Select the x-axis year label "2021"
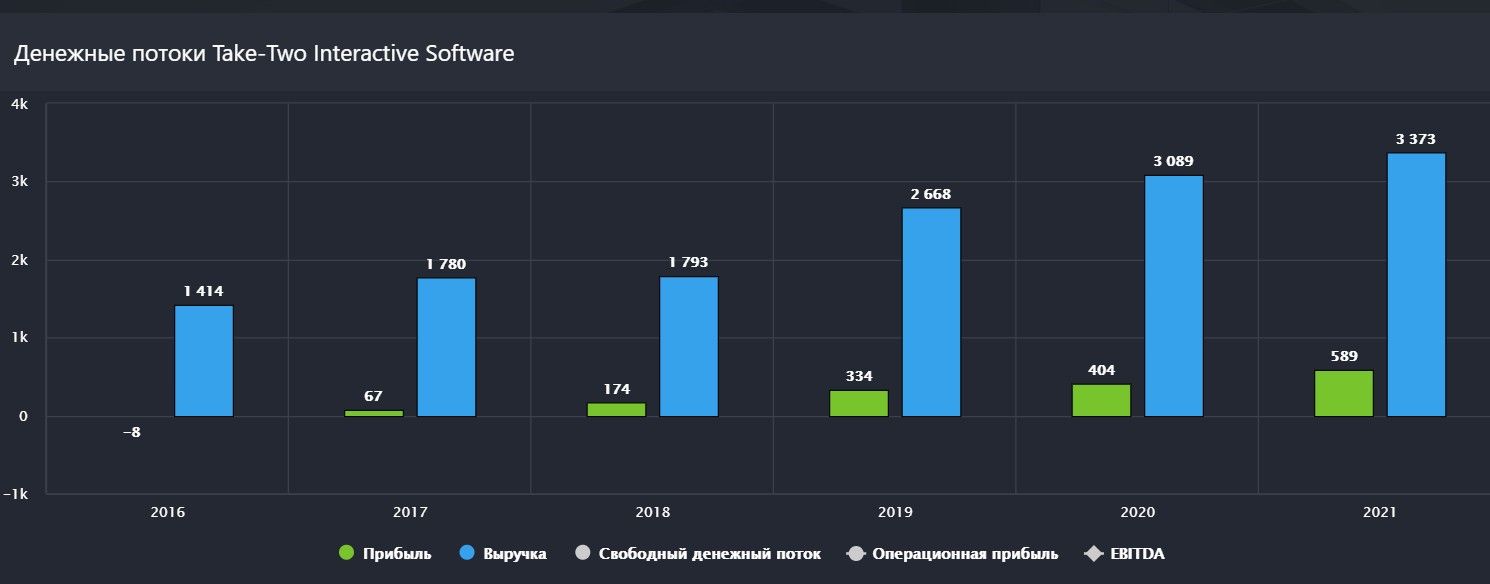This screenshot has height=584, width=1490. point(1380,512)
